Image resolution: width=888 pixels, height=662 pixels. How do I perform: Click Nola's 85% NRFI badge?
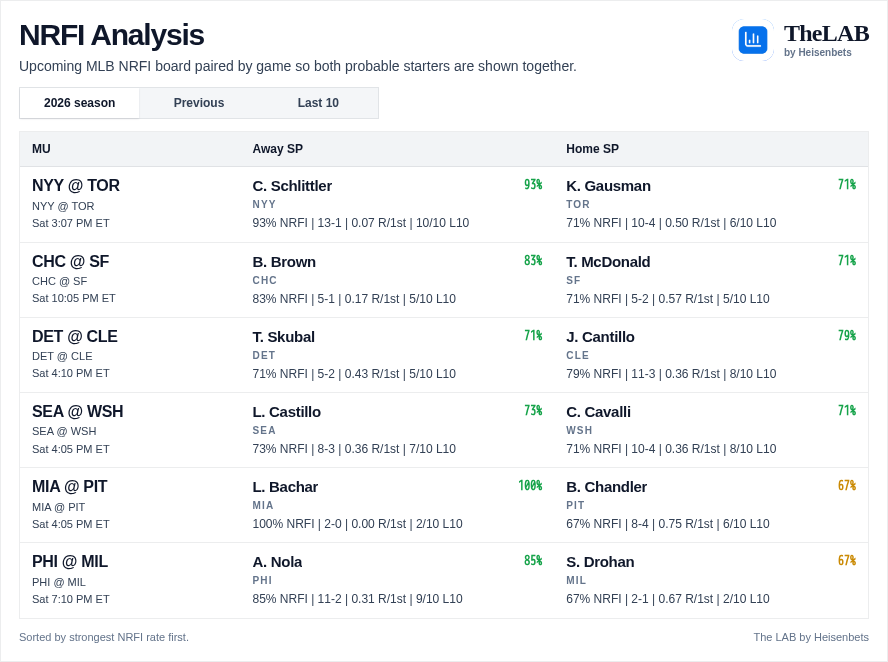533,561
